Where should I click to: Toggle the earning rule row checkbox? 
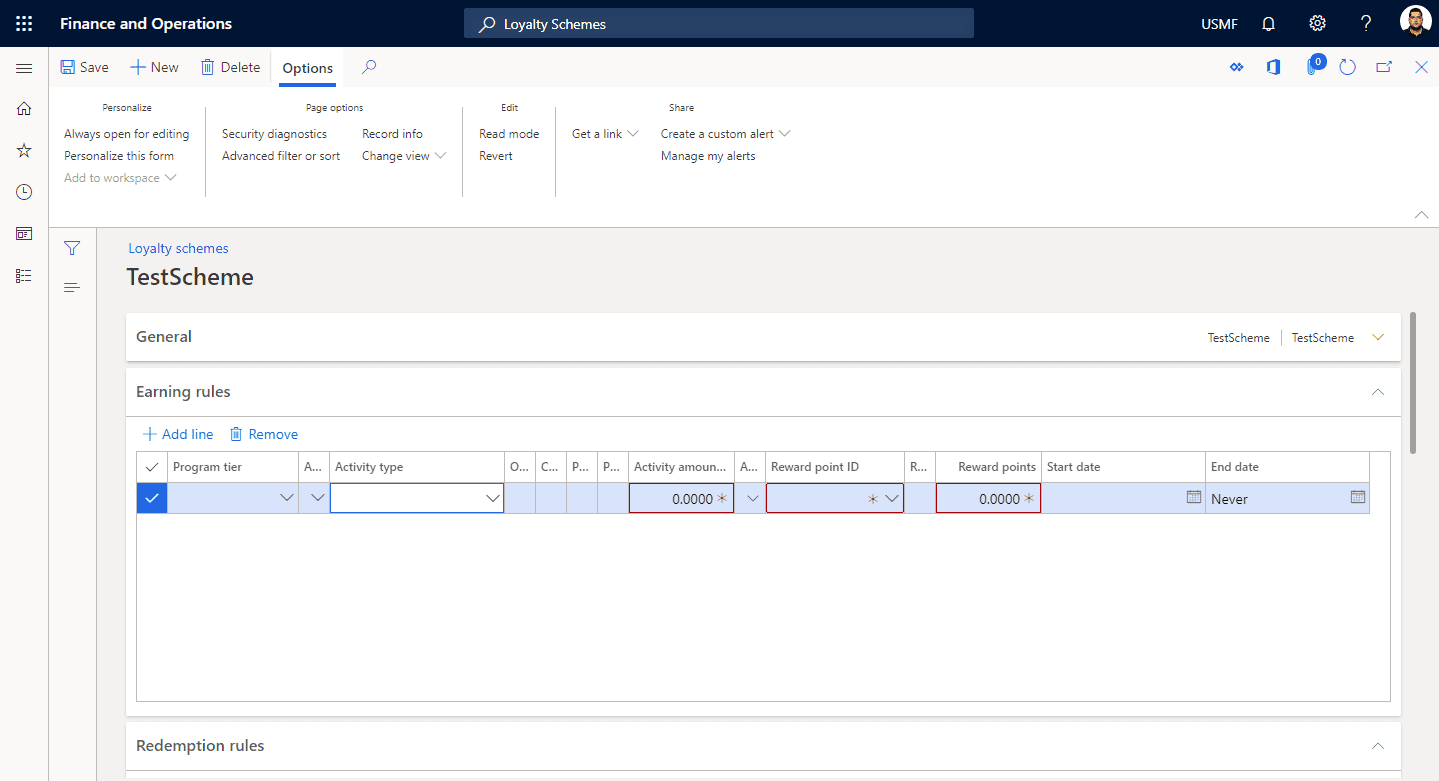pos(152,498)
